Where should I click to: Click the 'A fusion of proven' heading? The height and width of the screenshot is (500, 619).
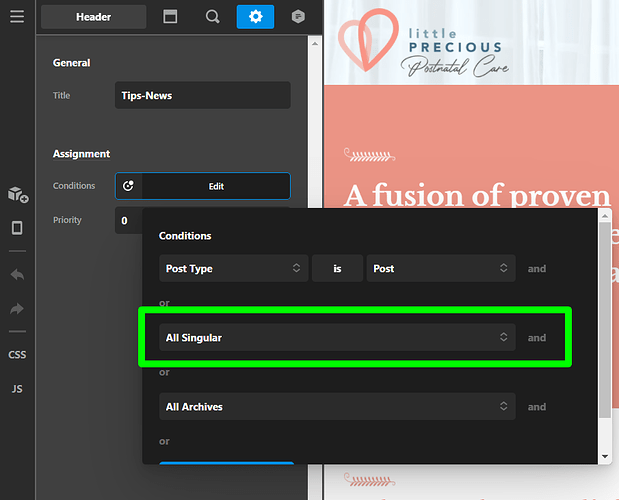coord(477,195)
